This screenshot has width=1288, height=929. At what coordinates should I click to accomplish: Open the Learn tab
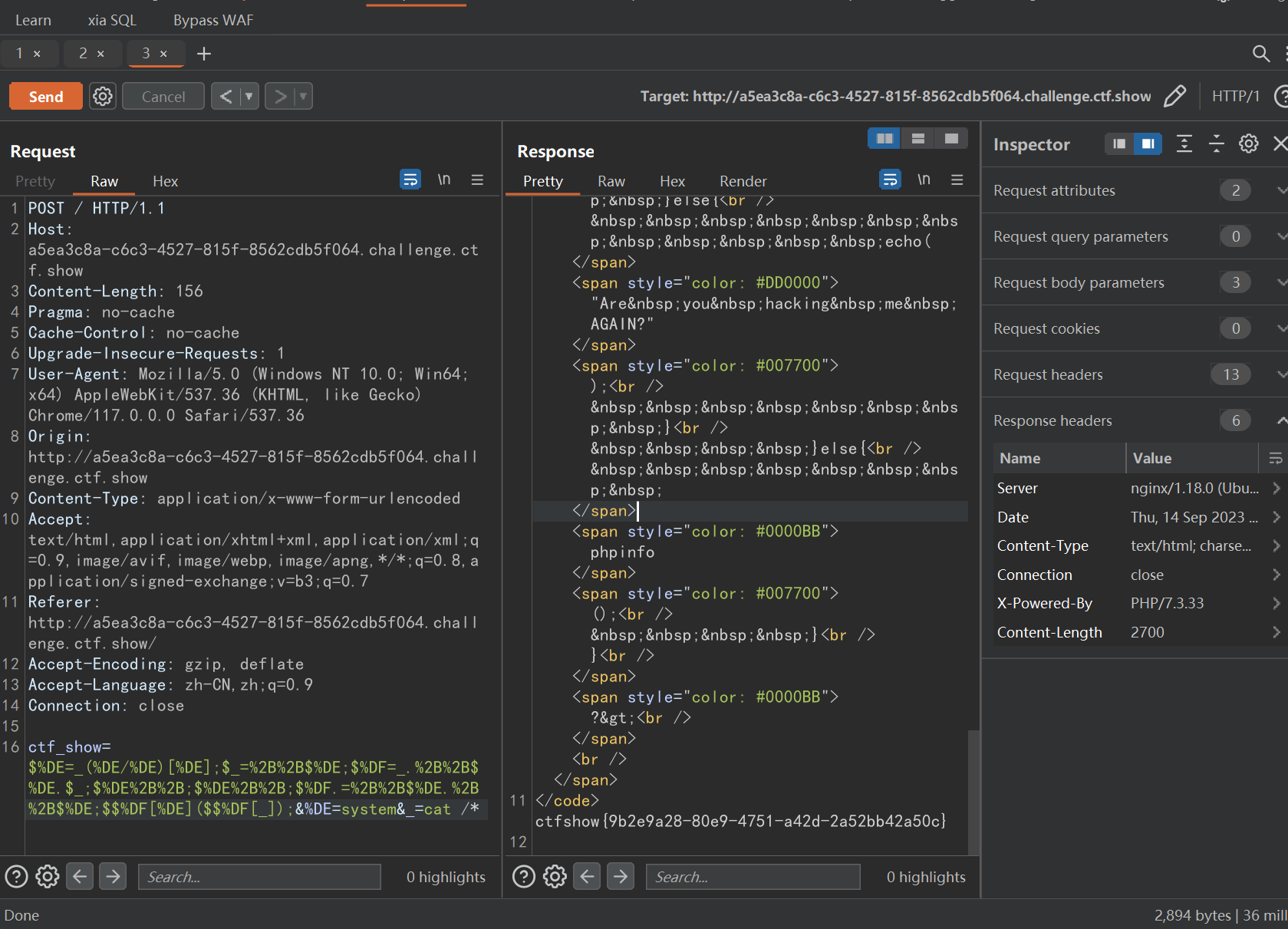tap(33, 20)
